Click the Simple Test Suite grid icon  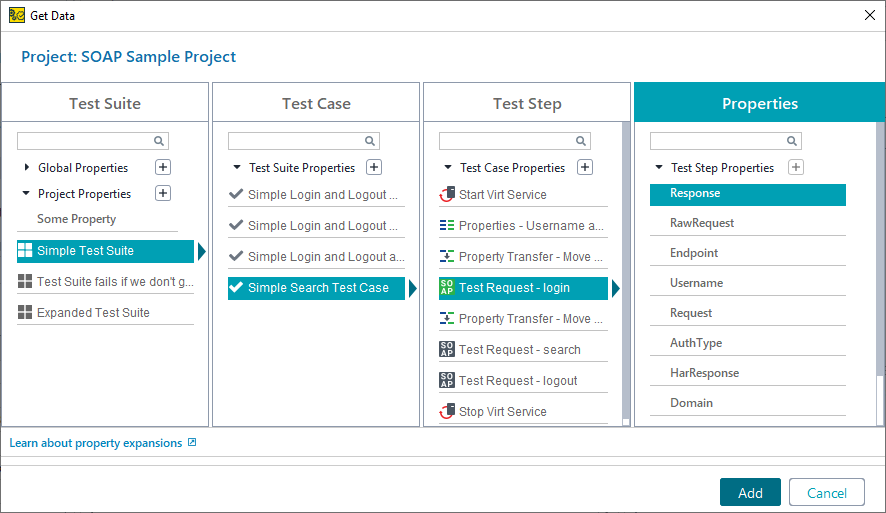[x=25, y=250]
